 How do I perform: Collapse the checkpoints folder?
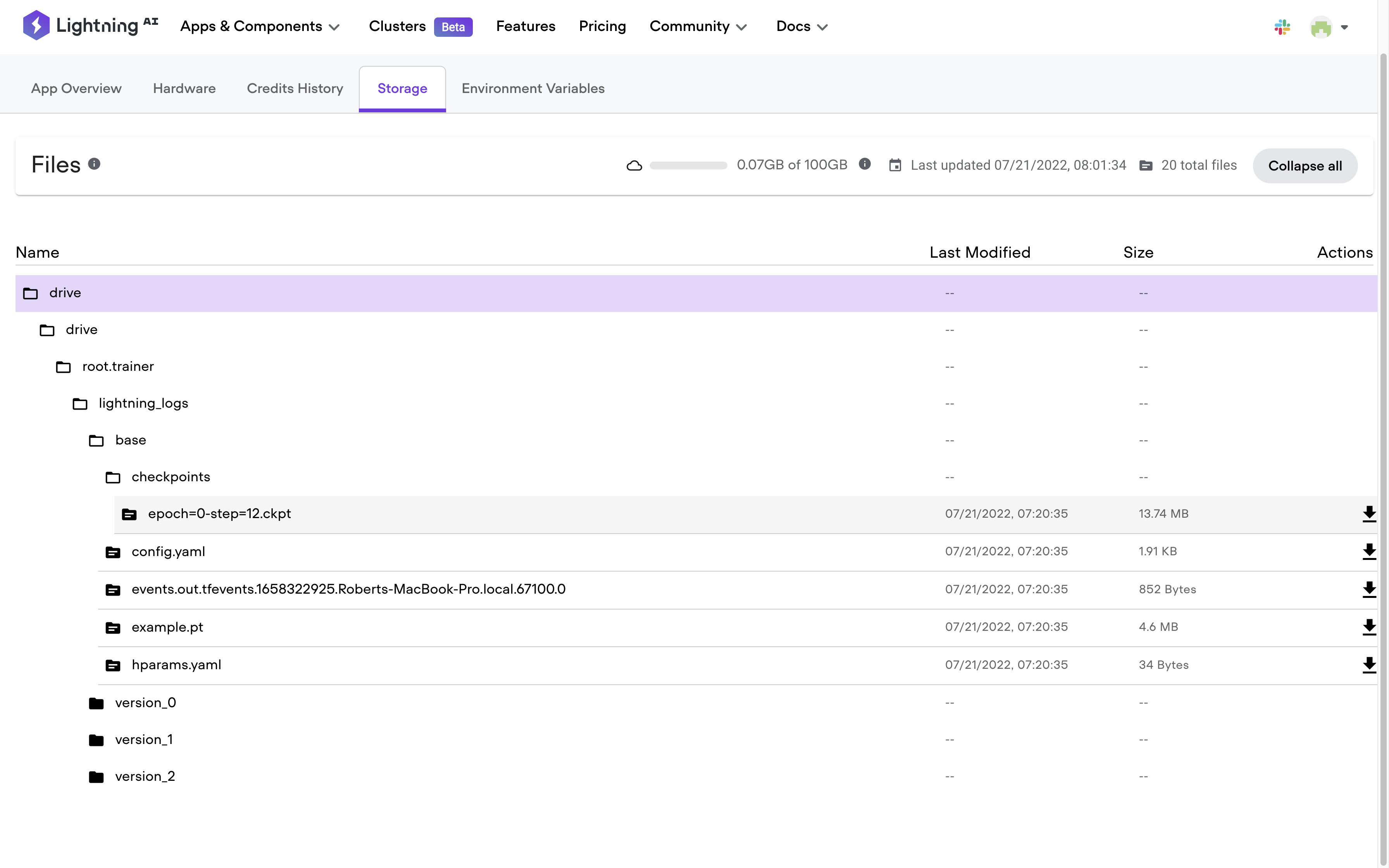pyautogui.click(x=171, y=477)
